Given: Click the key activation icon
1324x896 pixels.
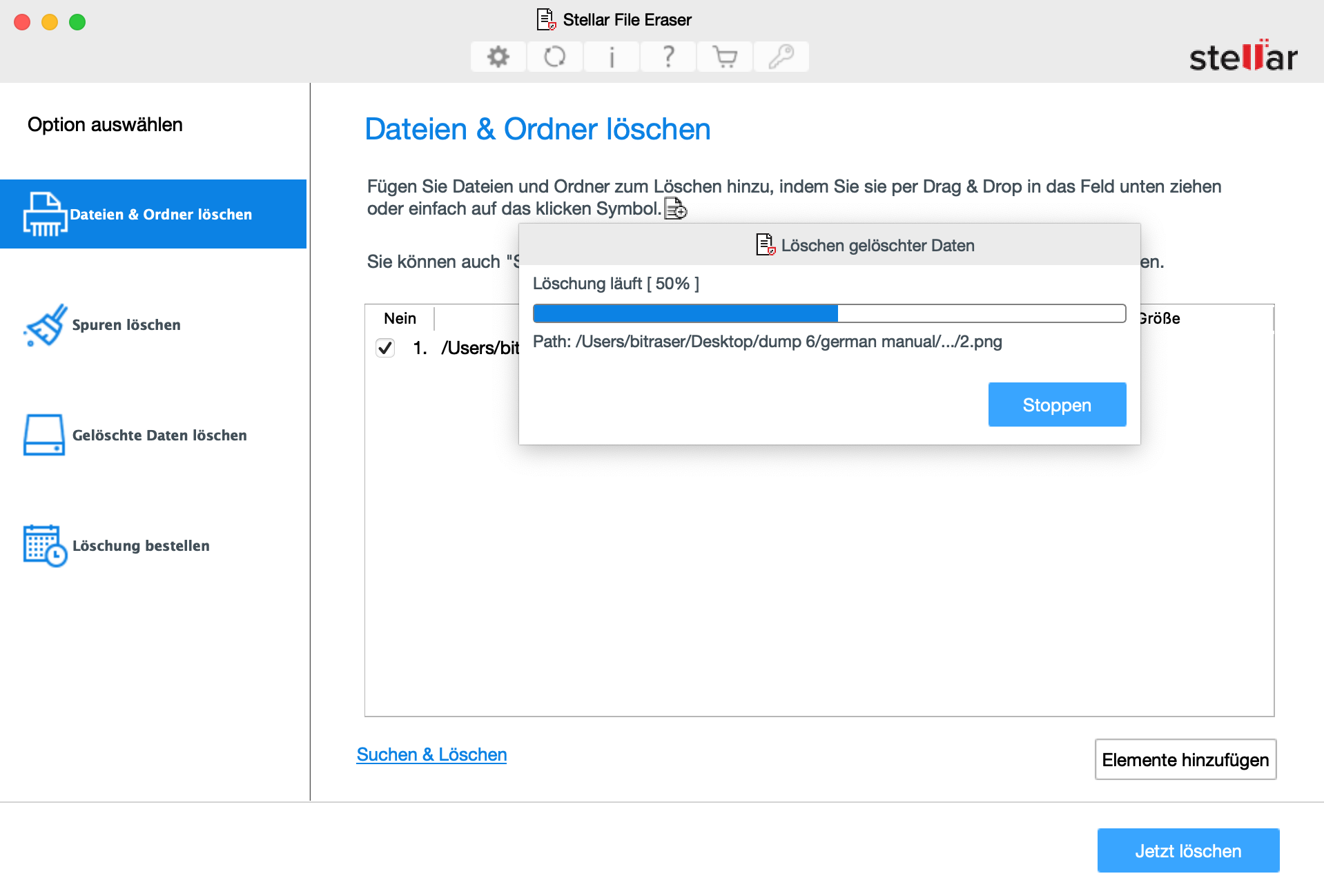Looking at the screenshot, I should [x=781, y=57].
